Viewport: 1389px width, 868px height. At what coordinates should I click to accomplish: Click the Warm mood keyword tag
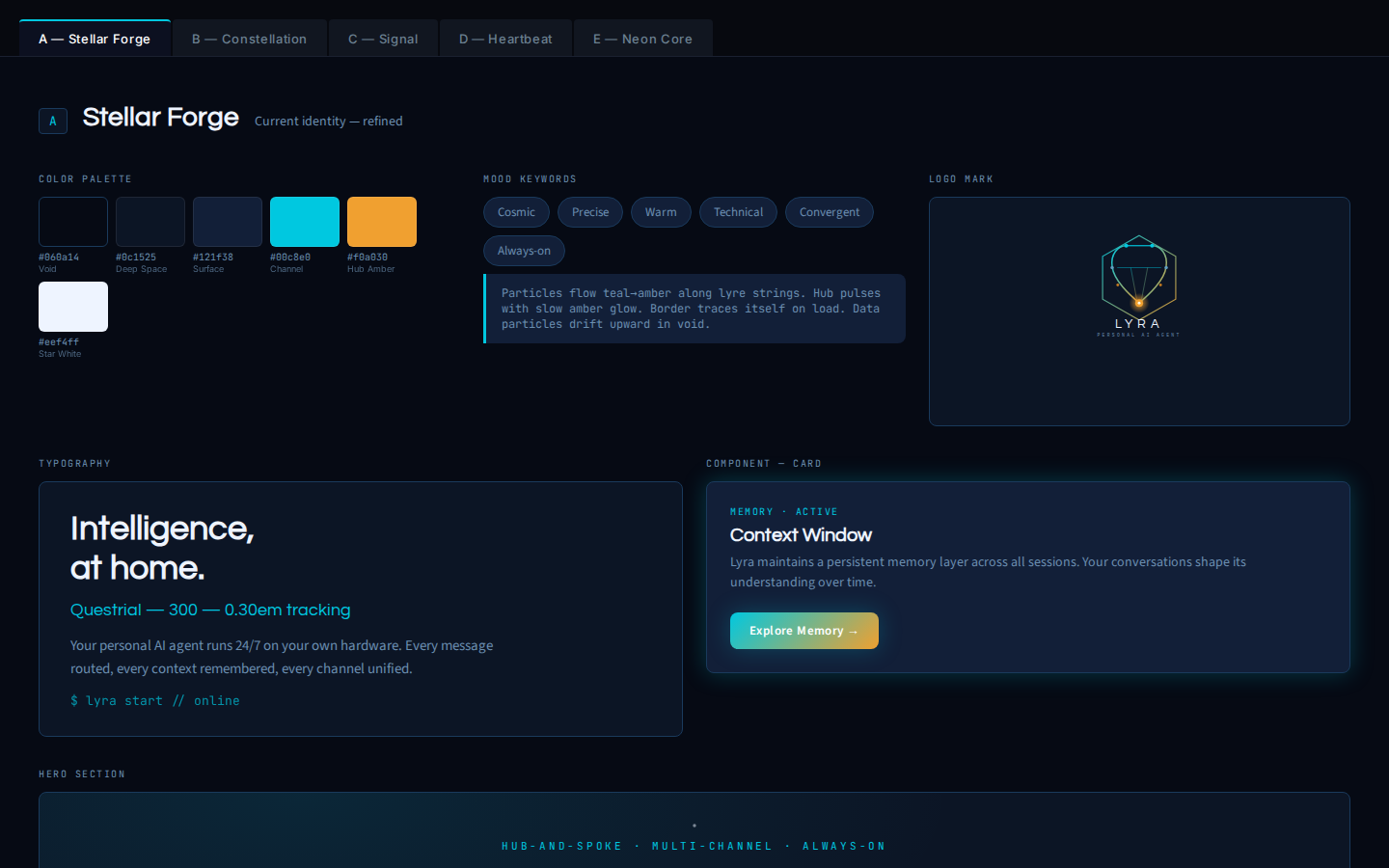coord(661,212)
